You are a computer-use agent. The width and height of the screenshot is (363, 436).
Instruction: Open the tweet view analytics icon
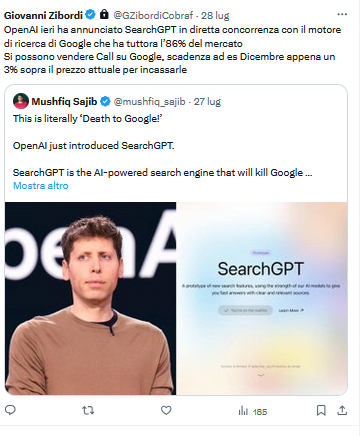pos(243,411)
